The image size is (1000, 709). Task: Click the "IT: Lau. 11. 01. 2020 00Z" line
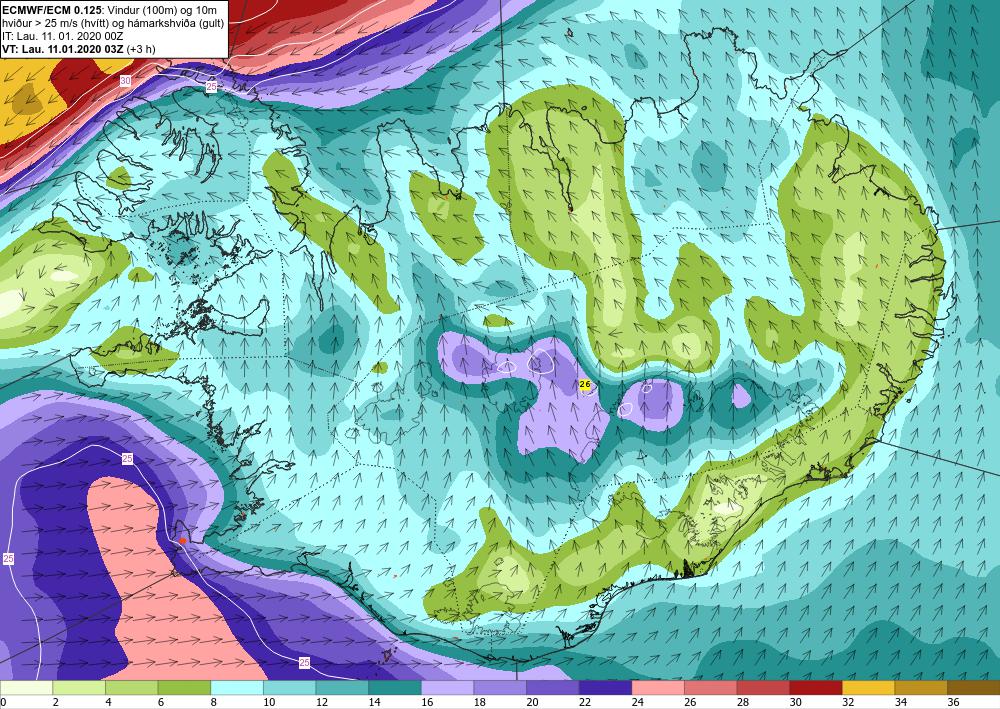(62, 36)
